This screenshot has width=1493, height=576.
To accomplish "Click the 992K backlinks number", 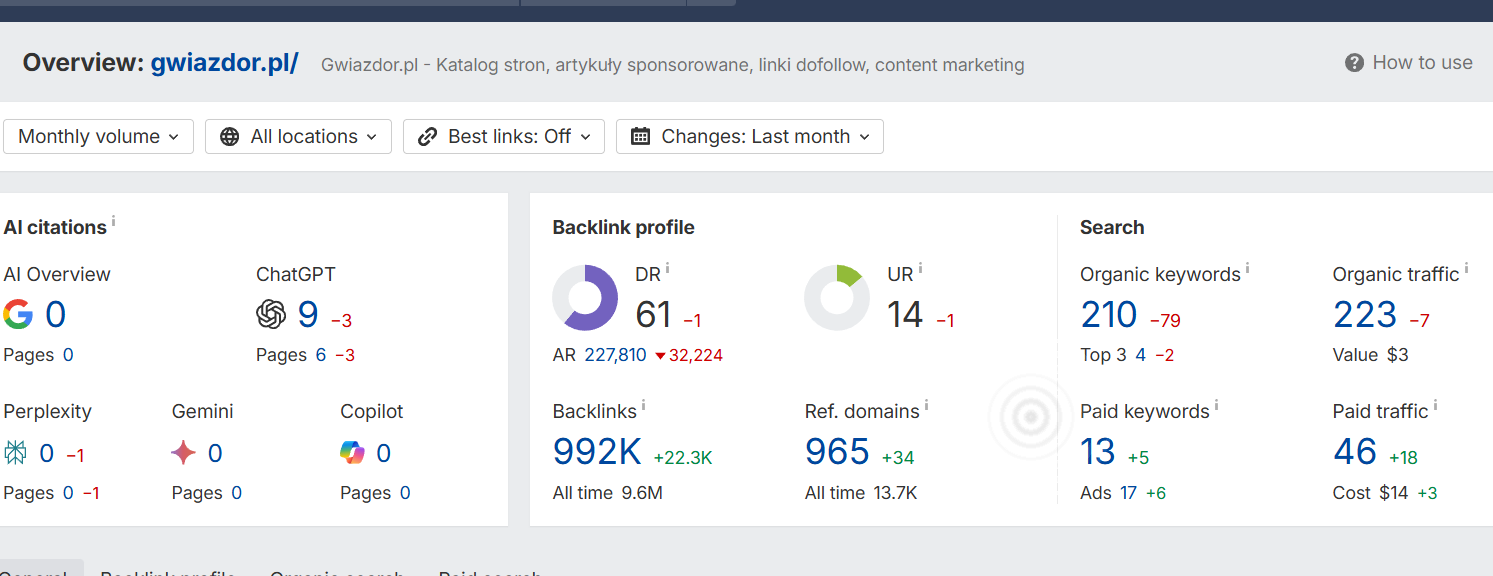I will coord(597,452).
